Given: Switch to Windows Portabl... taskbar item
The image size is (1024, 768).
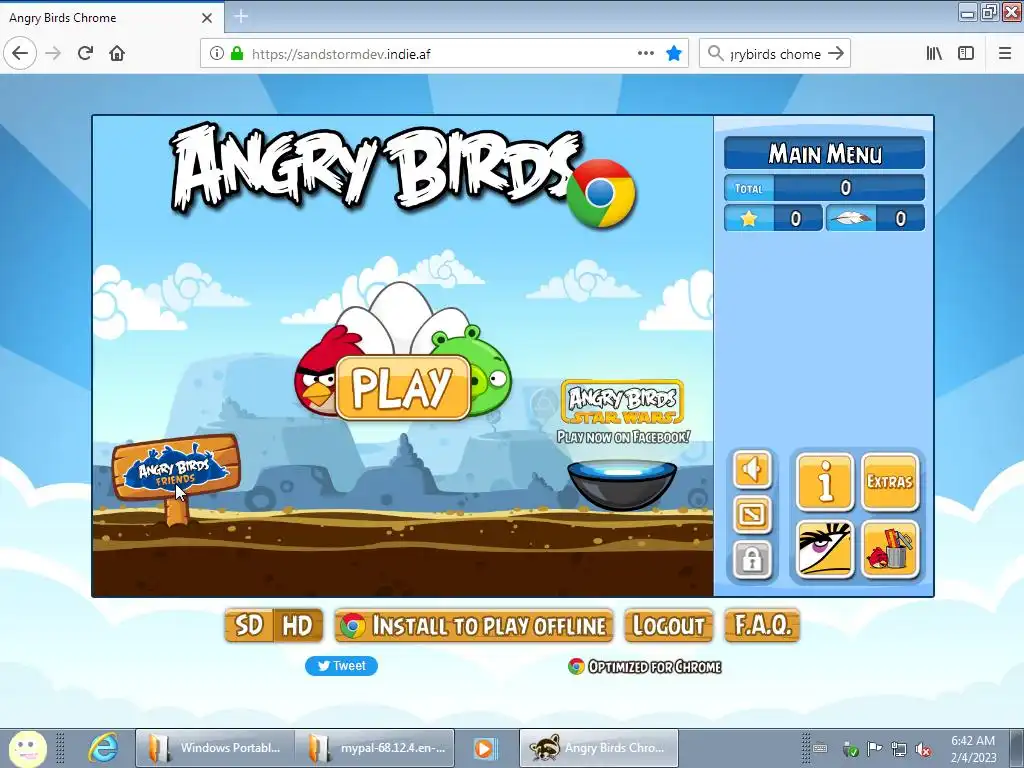Looking at the screenshot, I should pyautogui.click(x=215, y=748).
